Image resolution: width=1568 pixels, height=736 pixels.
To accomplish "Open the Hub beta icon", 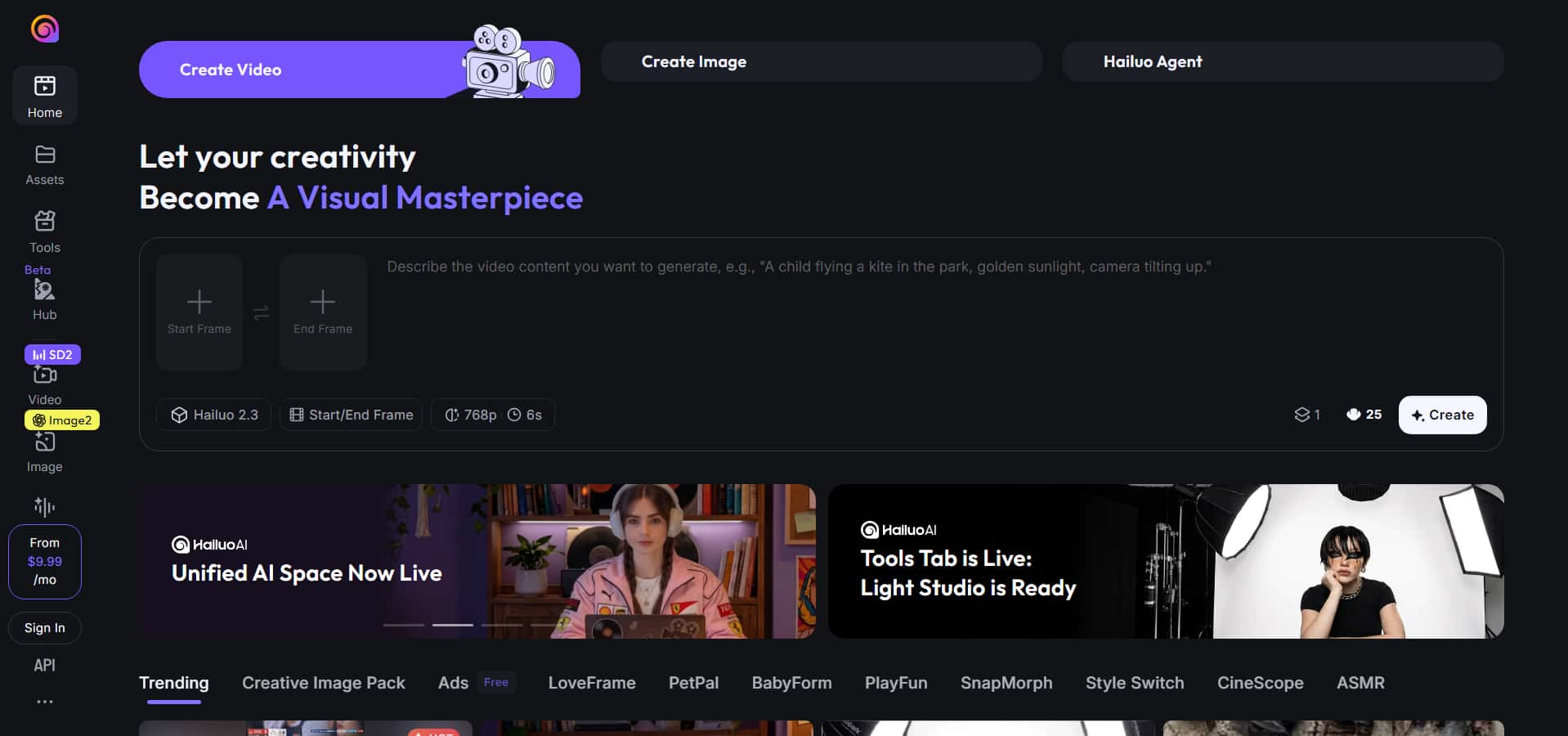I will pyautogui.click(x=44, y=289).
